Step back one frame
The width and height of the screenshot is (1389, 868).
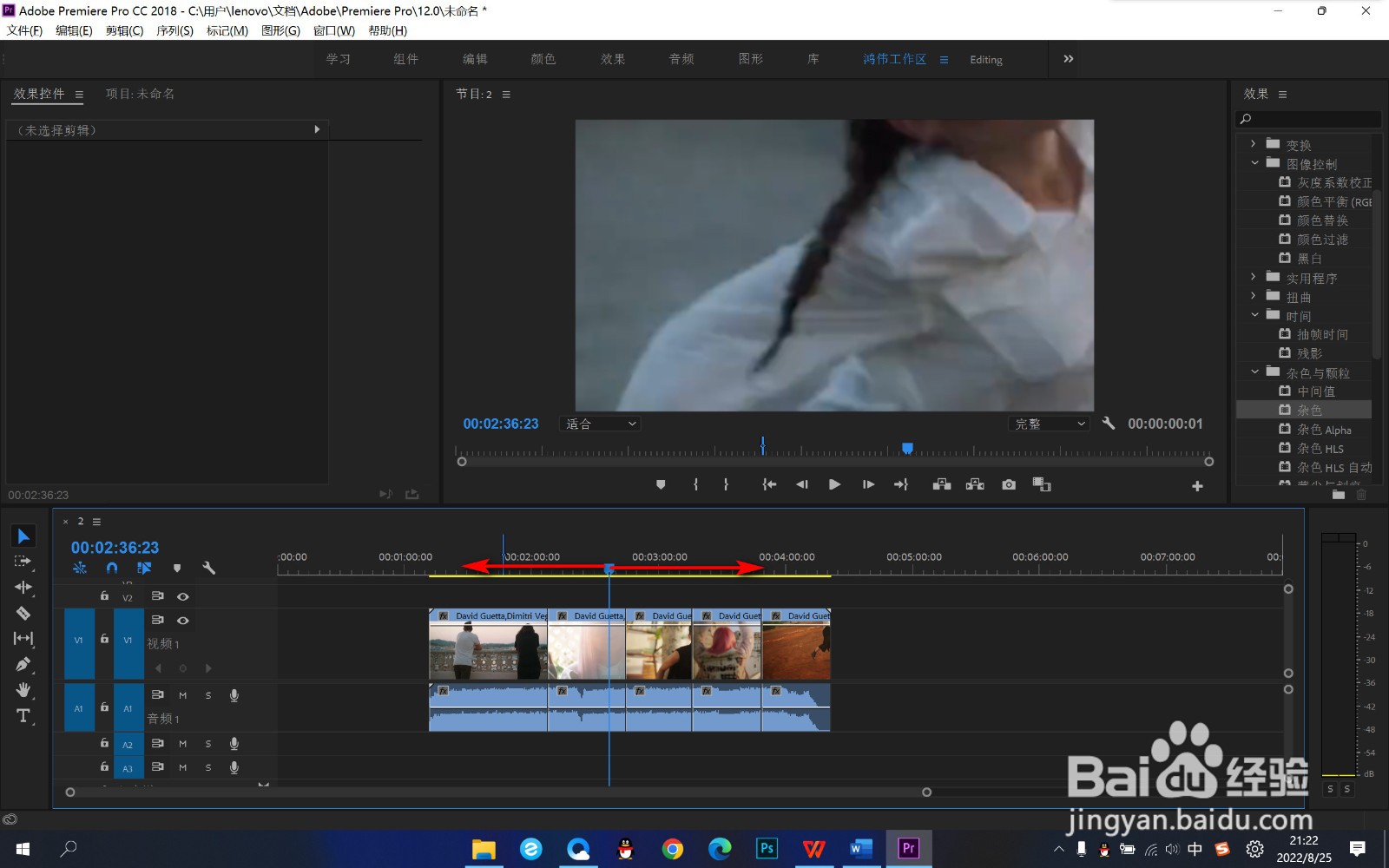[x=802, y=484]
